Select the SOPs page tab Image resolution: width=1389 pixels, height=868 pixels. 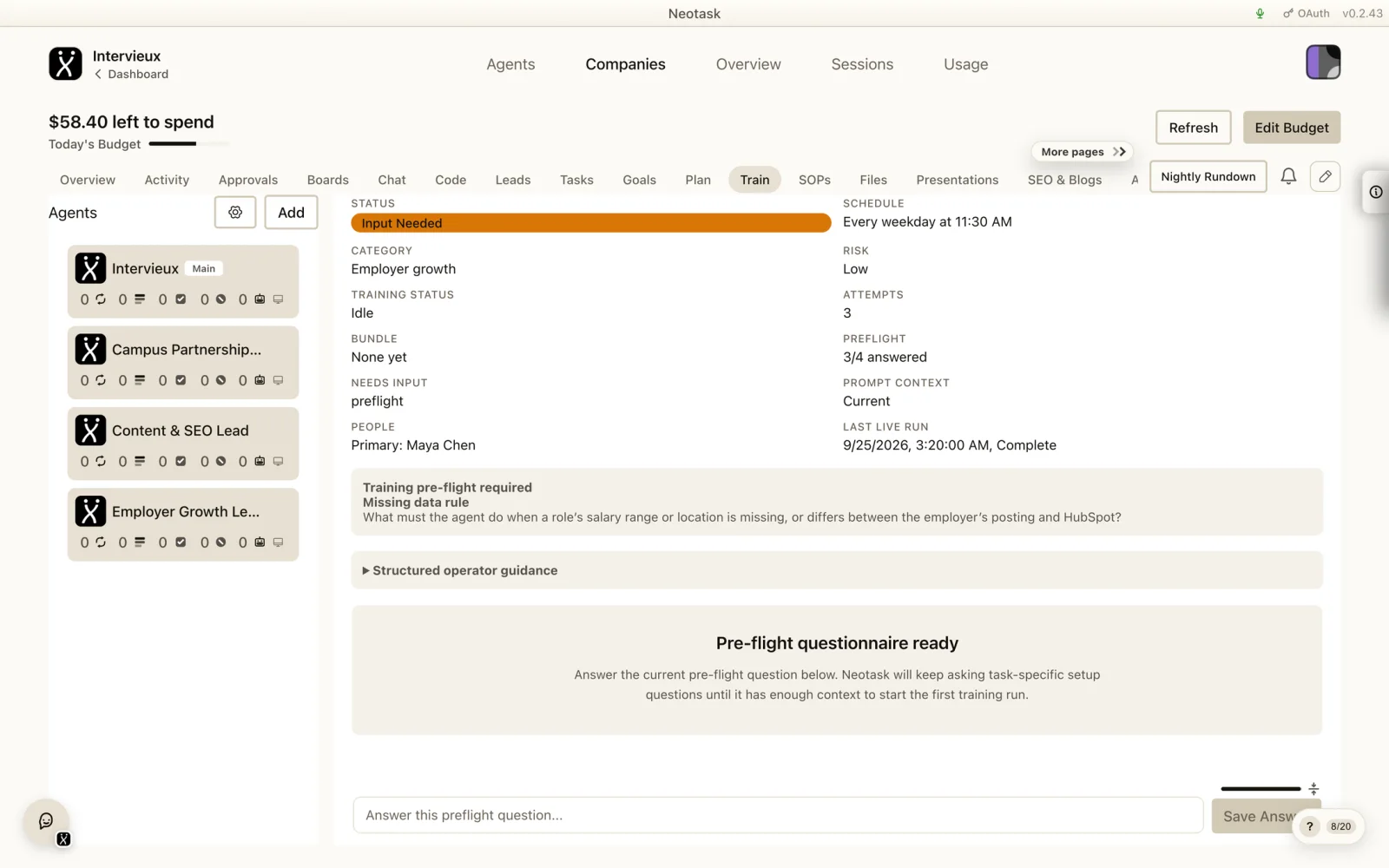point(814,180)
